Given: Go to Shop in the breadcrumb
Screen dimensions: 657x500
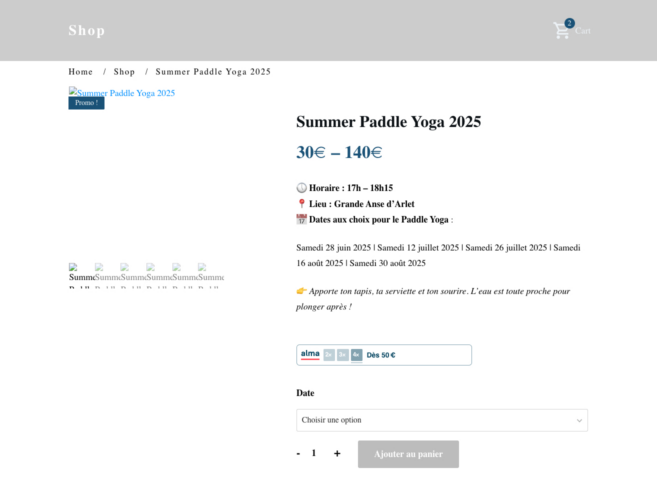Looking at the screenshot, I should [x=124, y=72].
